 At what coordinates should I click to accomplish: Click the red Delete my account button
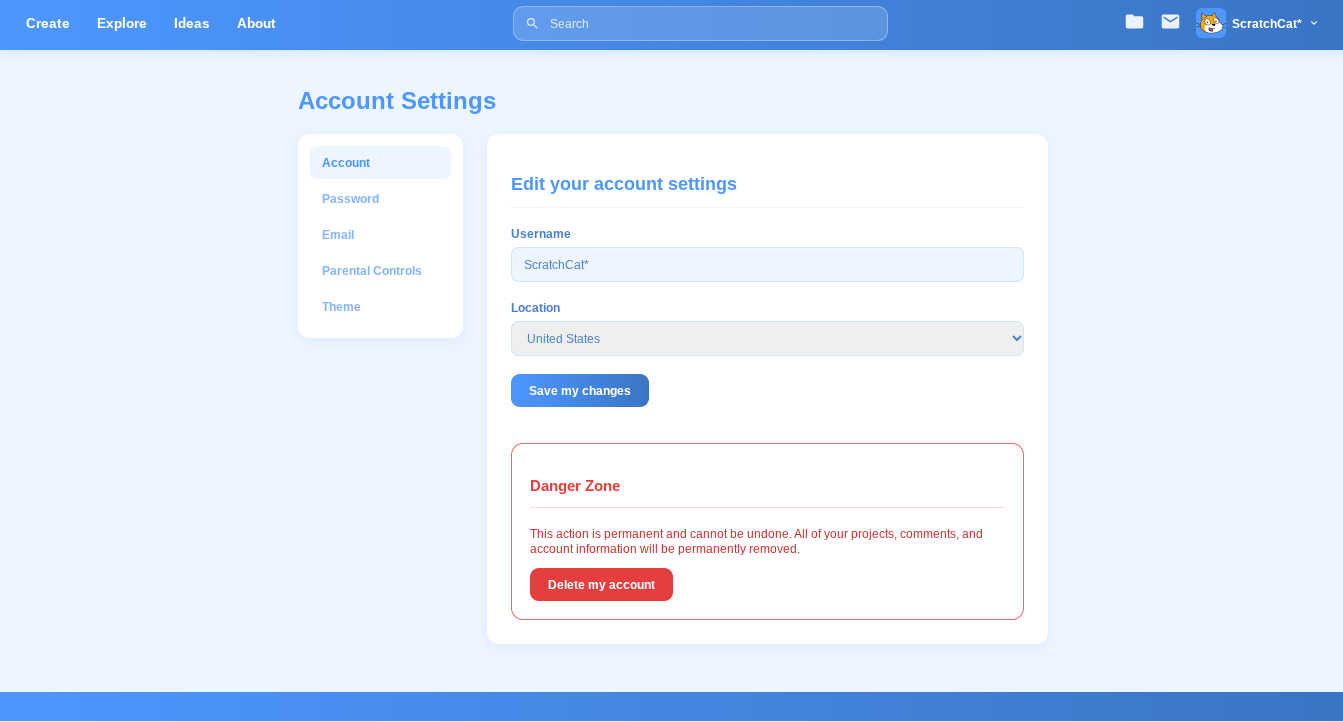tap(601, 585)
